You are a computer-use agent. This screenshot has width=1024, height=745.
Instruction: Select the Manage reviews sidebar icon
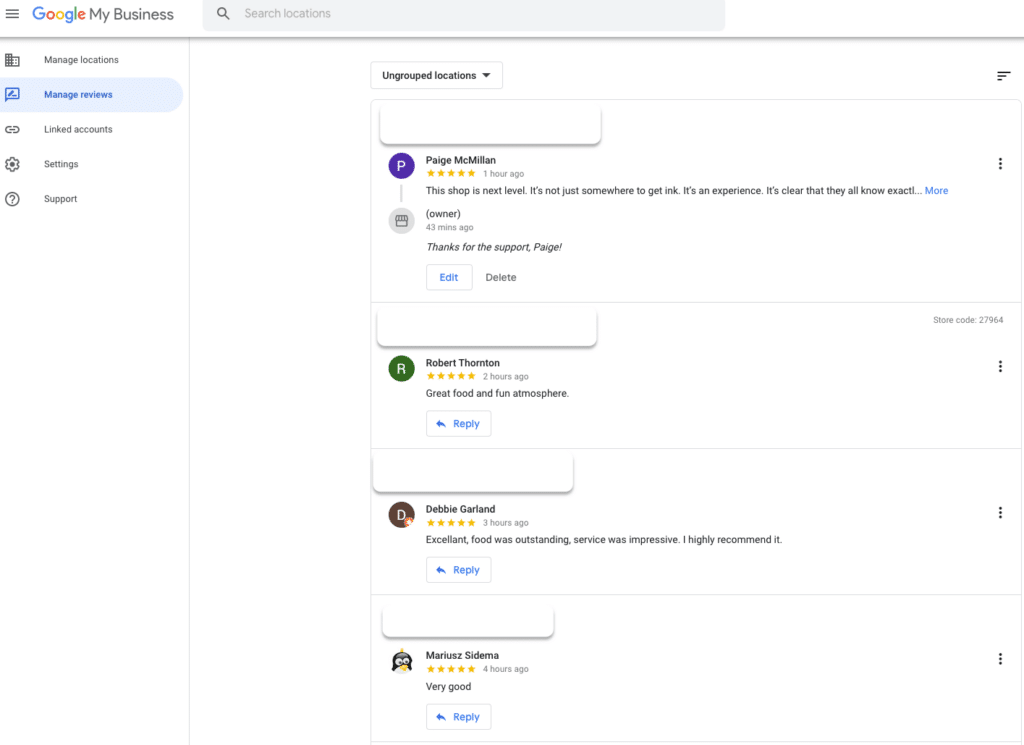click(x=12, y=94)
